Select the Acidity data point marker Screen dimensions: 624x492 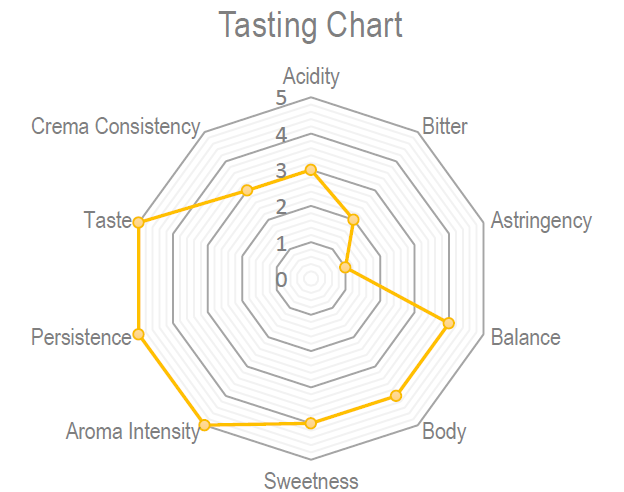click(311, 169)
